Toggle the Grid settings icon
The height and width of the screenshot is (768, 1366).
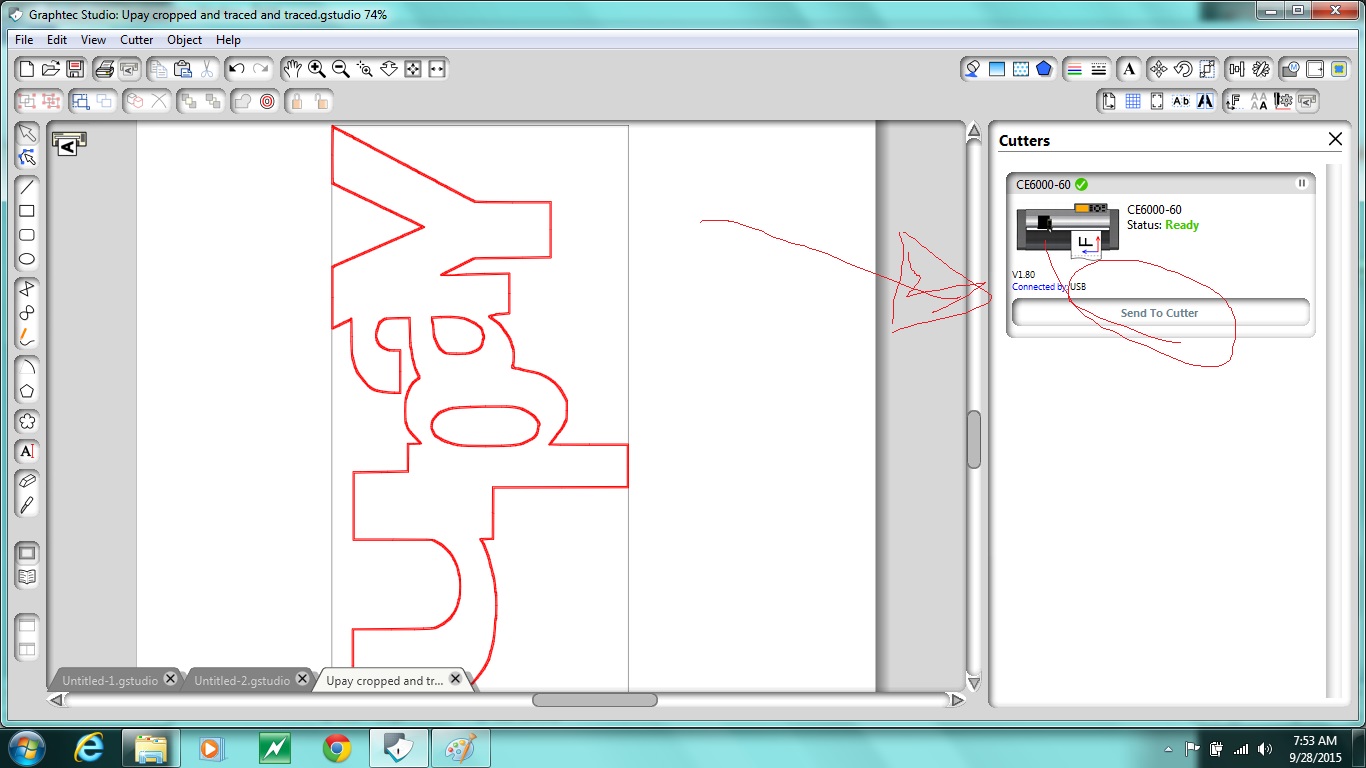pyautogui.click(x=1132, y=101)
